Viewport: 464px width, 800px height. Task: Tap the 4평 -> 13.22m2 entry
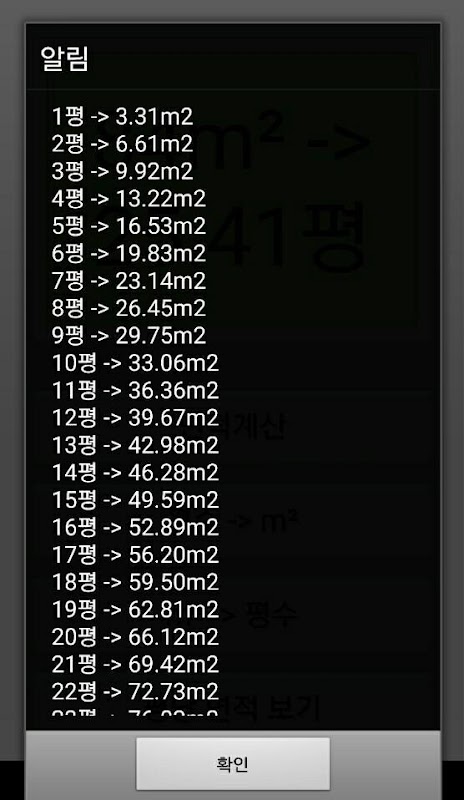click(x=129, y=199)
